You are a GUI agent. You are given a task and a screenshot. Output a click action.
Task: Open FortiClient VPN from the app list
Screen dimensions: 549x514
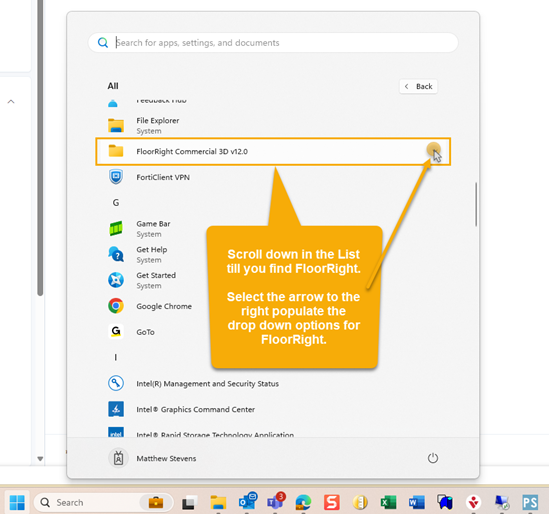point(273,177)
